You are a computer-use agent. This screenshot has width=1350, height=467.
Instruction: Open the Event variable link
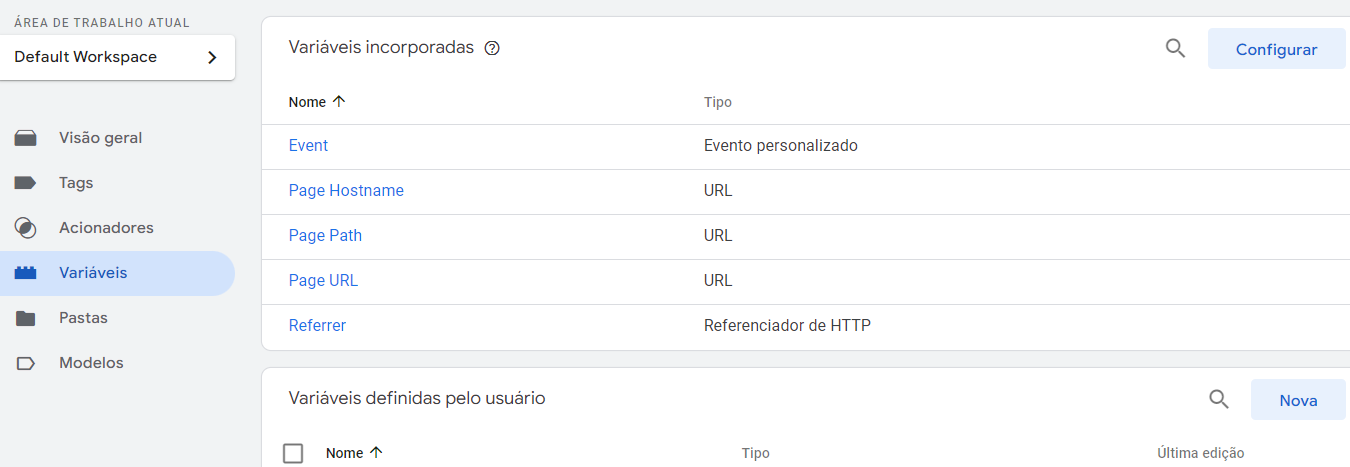pyautogui.click(x=308, y=146)
